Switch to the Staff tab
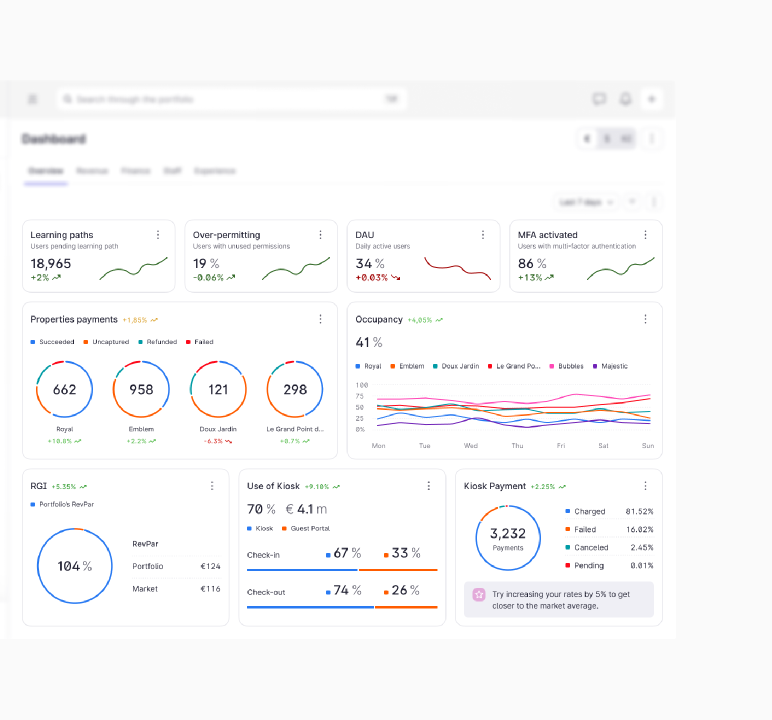Viewport: 772px width, 720px height. point(172,171)
